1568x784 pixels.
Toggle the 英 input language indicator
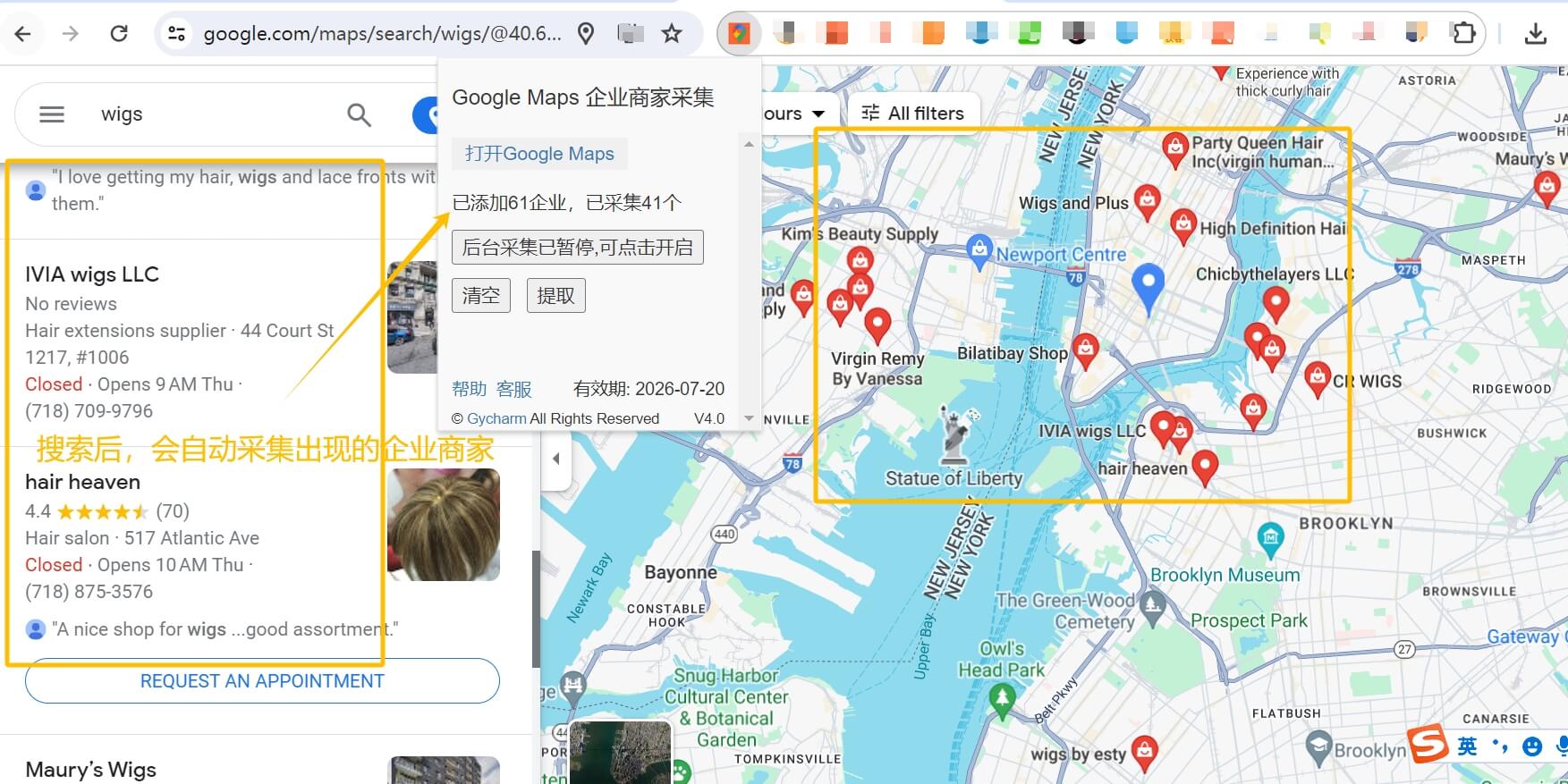[x=1467, y=746]
